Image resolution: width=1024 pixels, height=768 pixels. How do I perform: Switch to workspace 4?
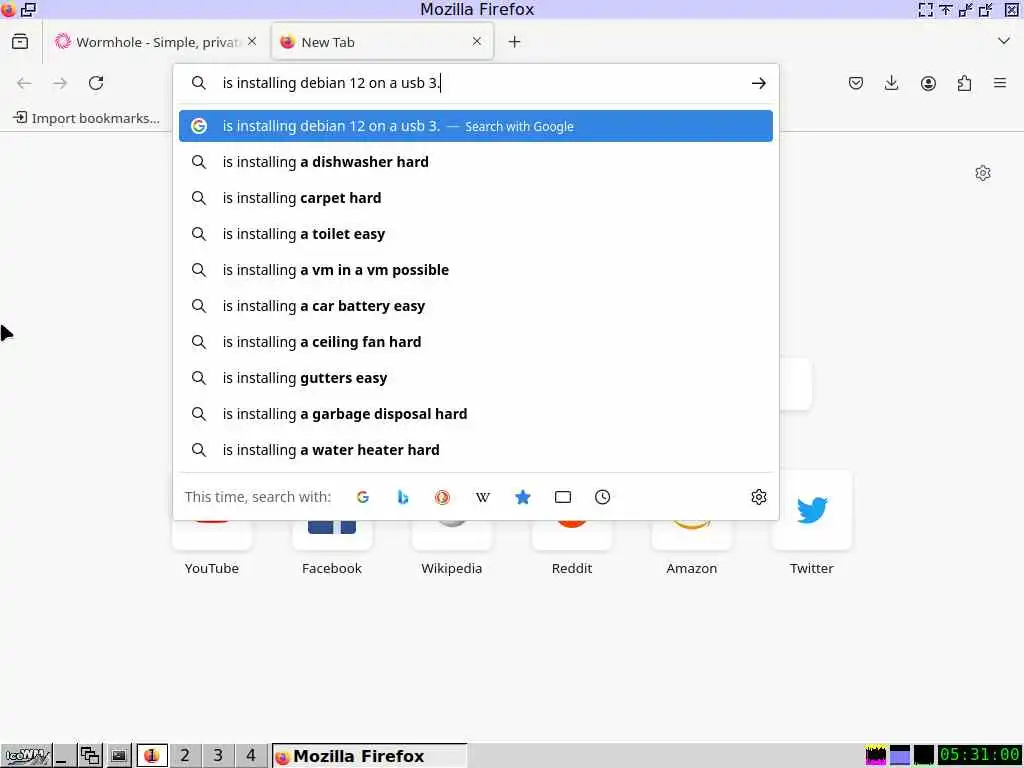[251, 756]
